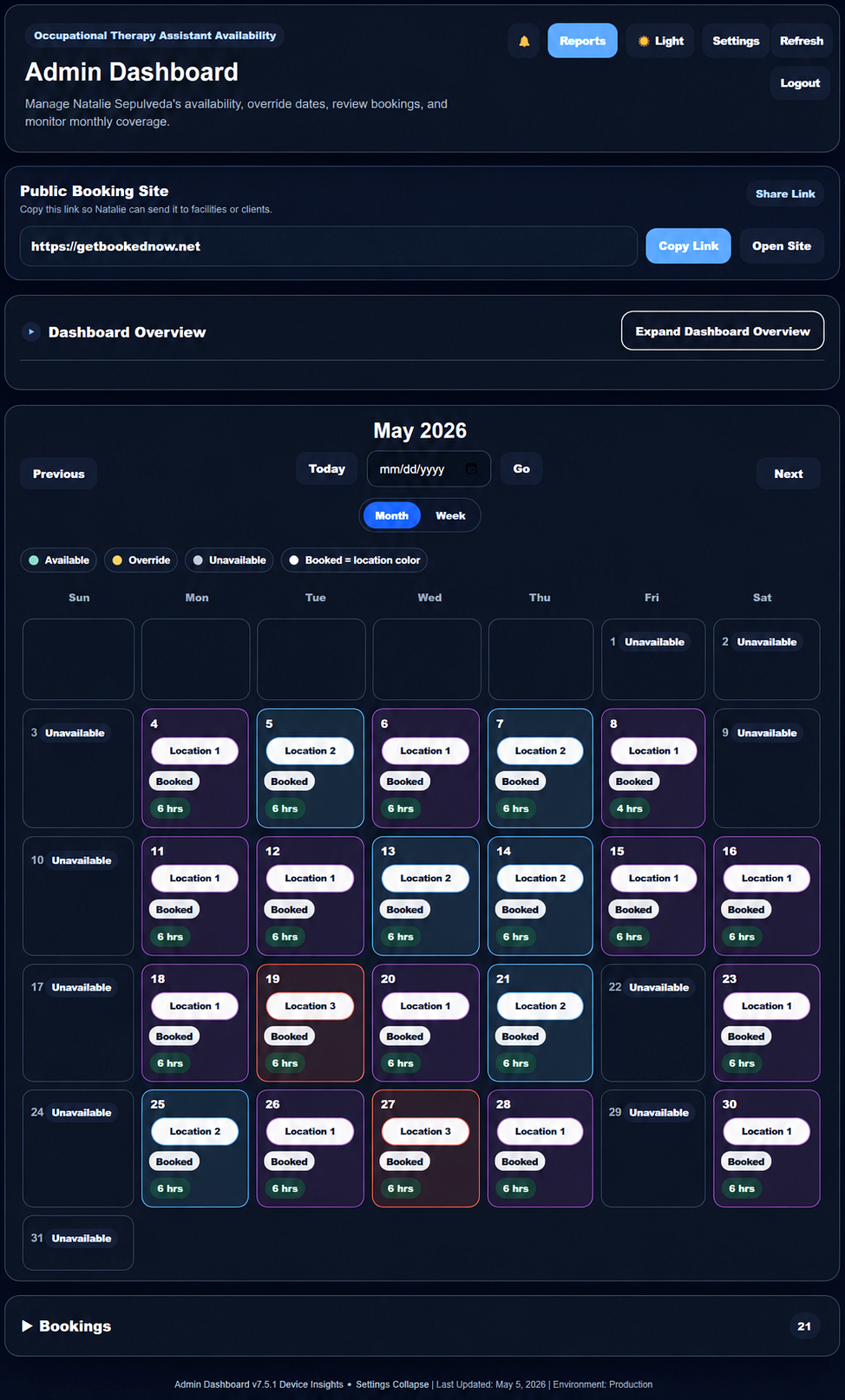The image size is (845, 1400).
Task: Click the Light theme toggle button
Action: (x=660, y=41)
